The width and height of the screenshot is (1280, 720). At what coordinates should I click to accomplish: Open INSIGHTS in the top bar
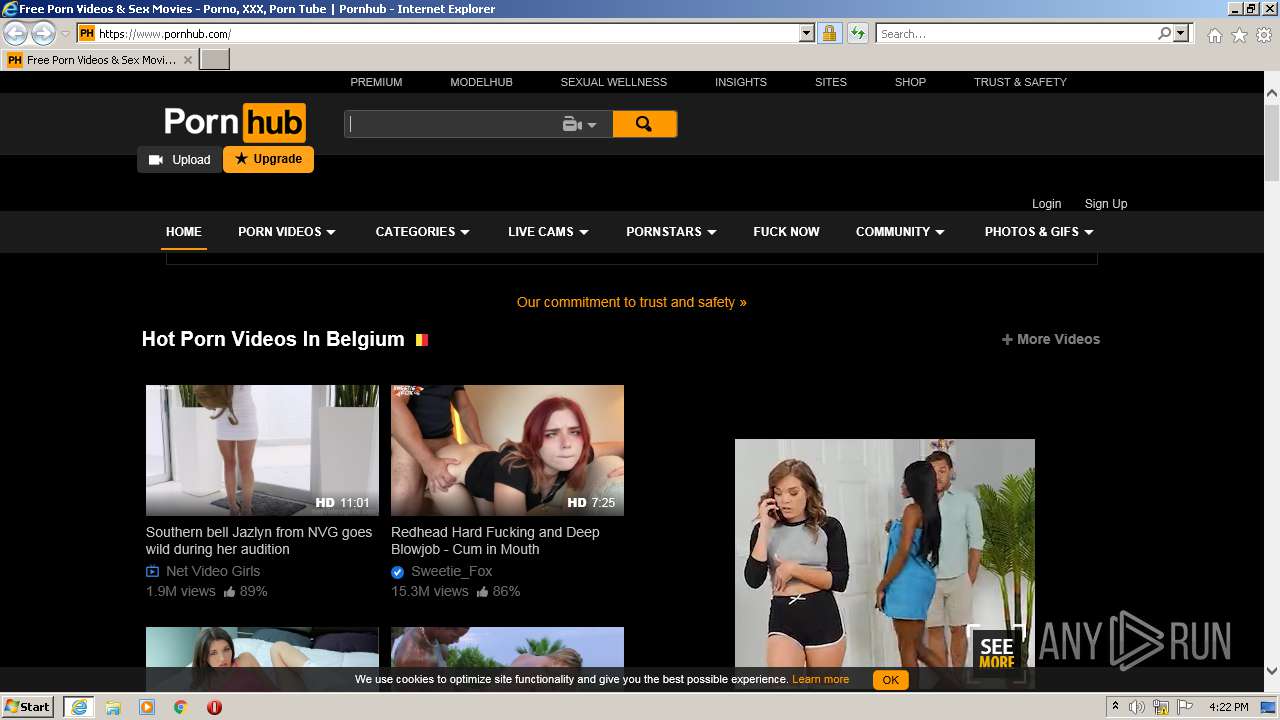pyautogui.click(x=741, y=82)
